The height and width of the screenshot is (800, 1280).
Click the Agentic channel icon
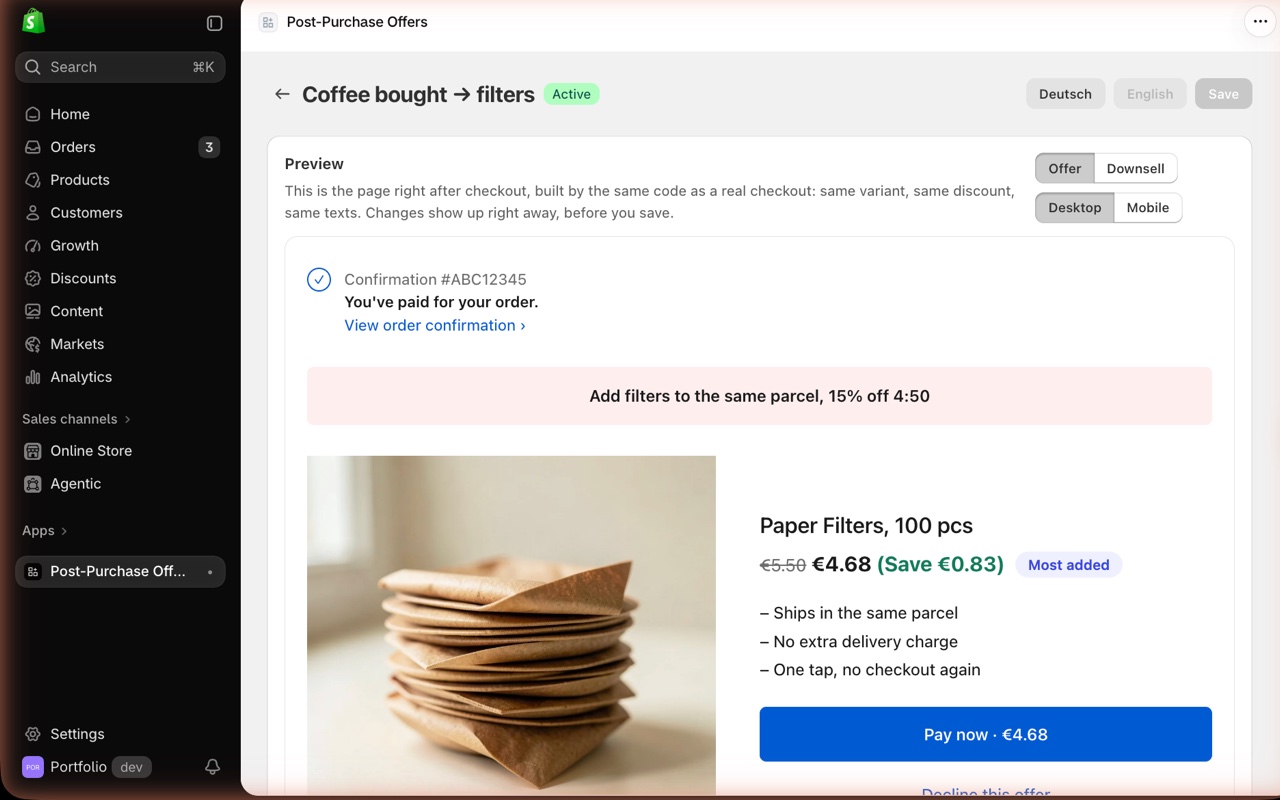[33, 484]
